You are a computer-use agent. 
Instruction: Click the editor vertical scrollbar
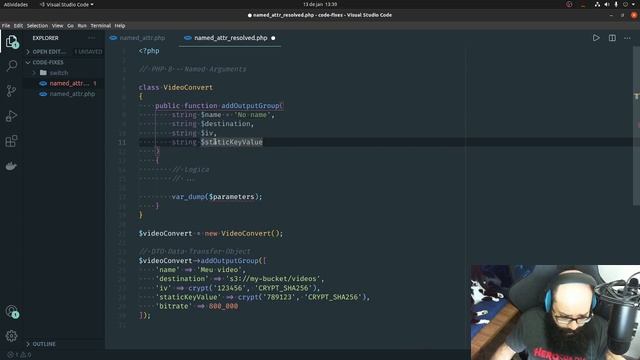[636, 127]
